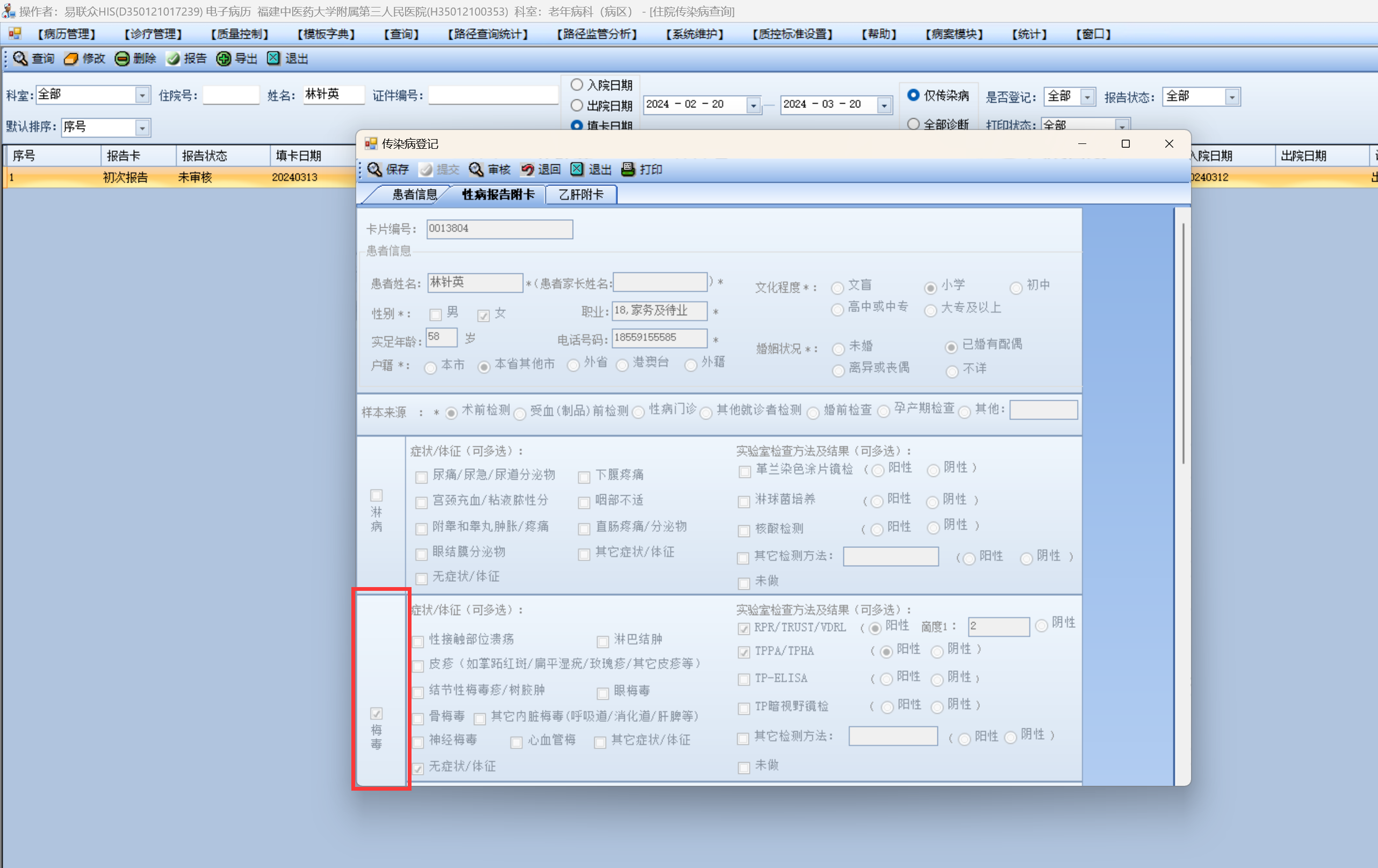Toggle the 梅毒 checkbox
The width and height of the screenshot is (1378, 868).
tap(376, 713)
